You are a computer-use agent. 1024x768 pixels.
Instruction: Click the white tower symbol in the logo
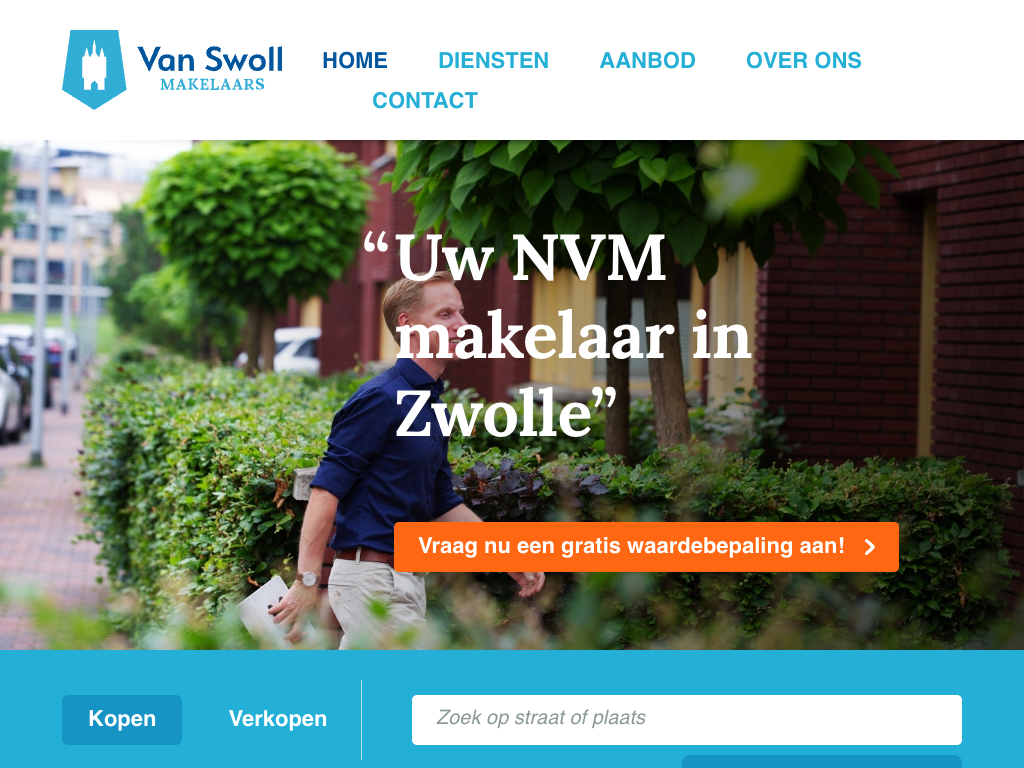click(x=94, y=66)
